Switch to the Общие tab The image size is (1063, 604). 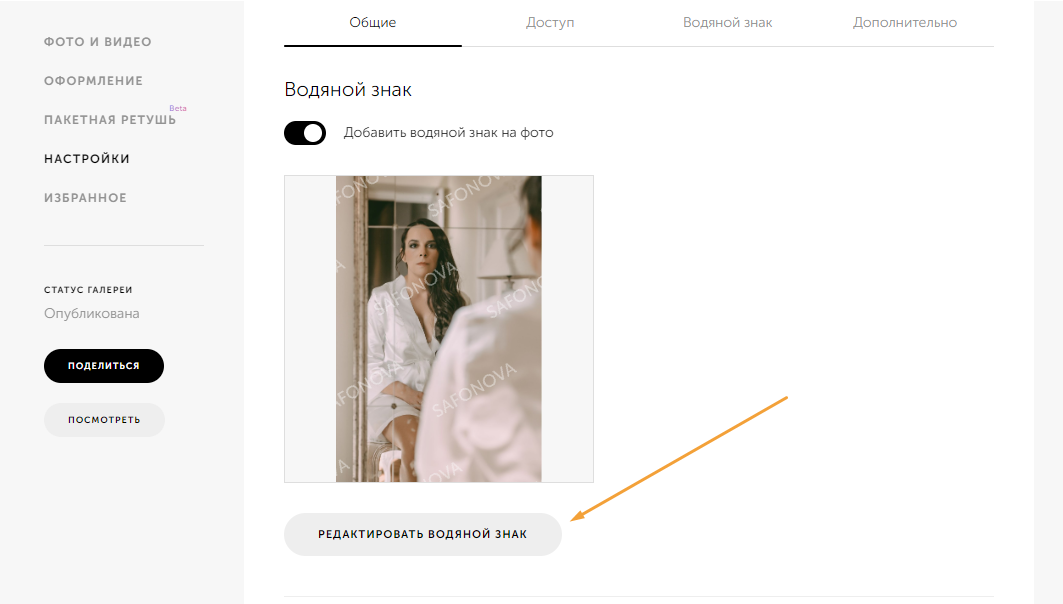(x=372, y=22)
